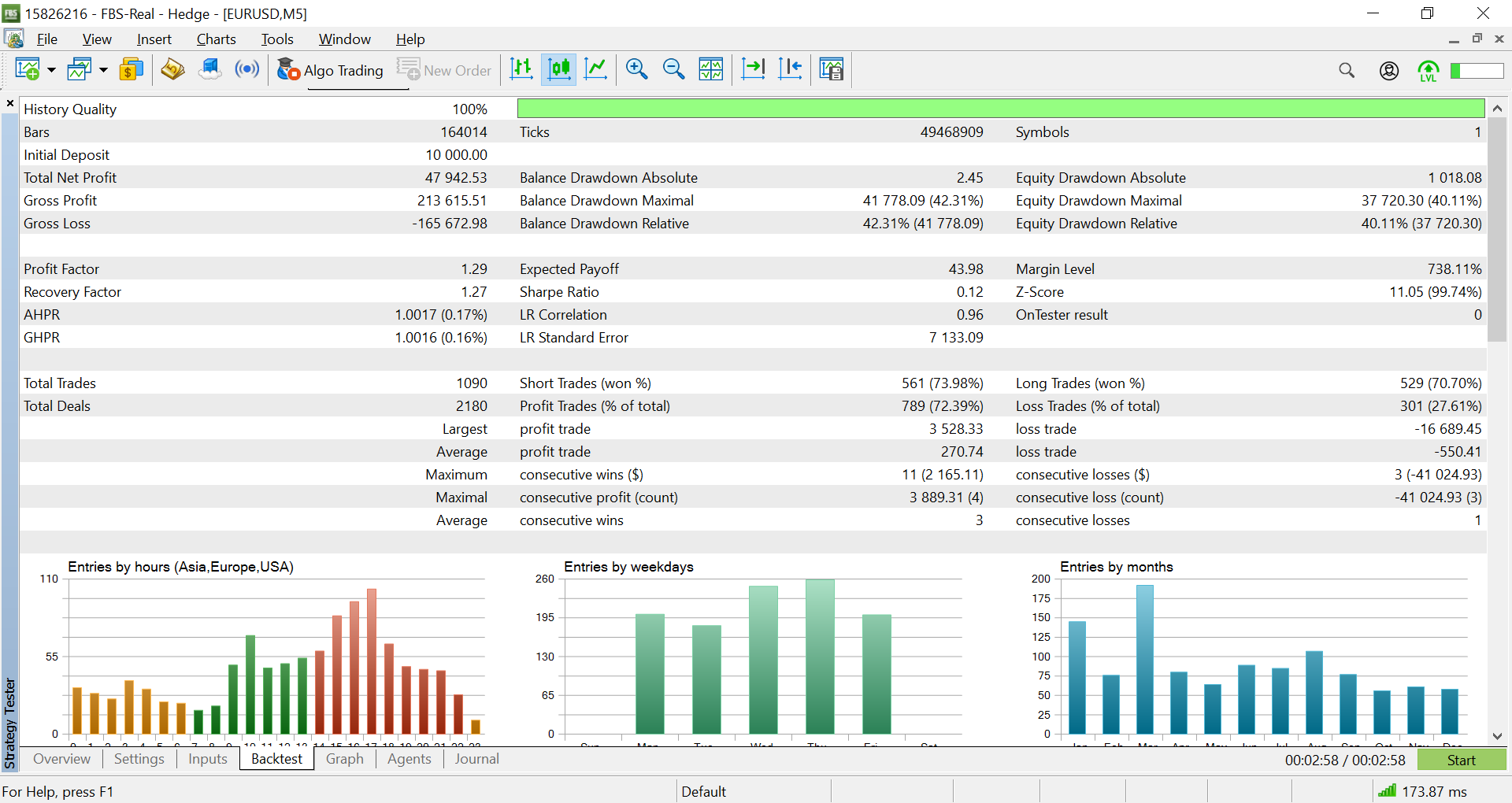
Task: Open the chart templates icon
Action: click(x=832, y=70)
